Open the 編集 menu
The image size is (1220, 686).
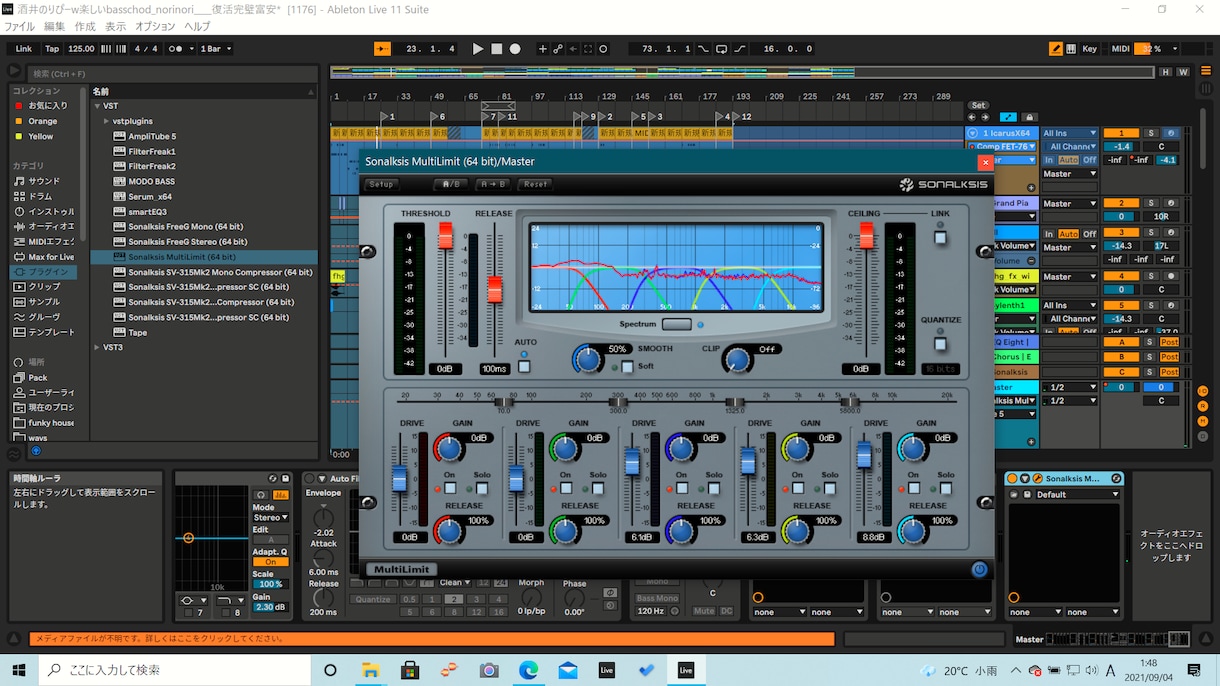pyautogui.click(x=54, y=26)
